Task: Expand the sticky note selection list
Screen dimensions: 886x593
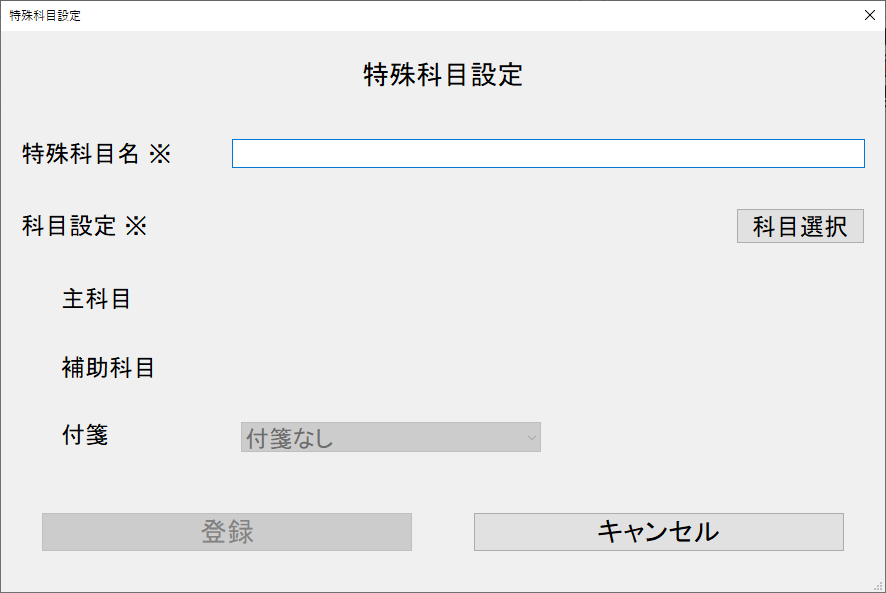Action: click(x=527, y=437)
